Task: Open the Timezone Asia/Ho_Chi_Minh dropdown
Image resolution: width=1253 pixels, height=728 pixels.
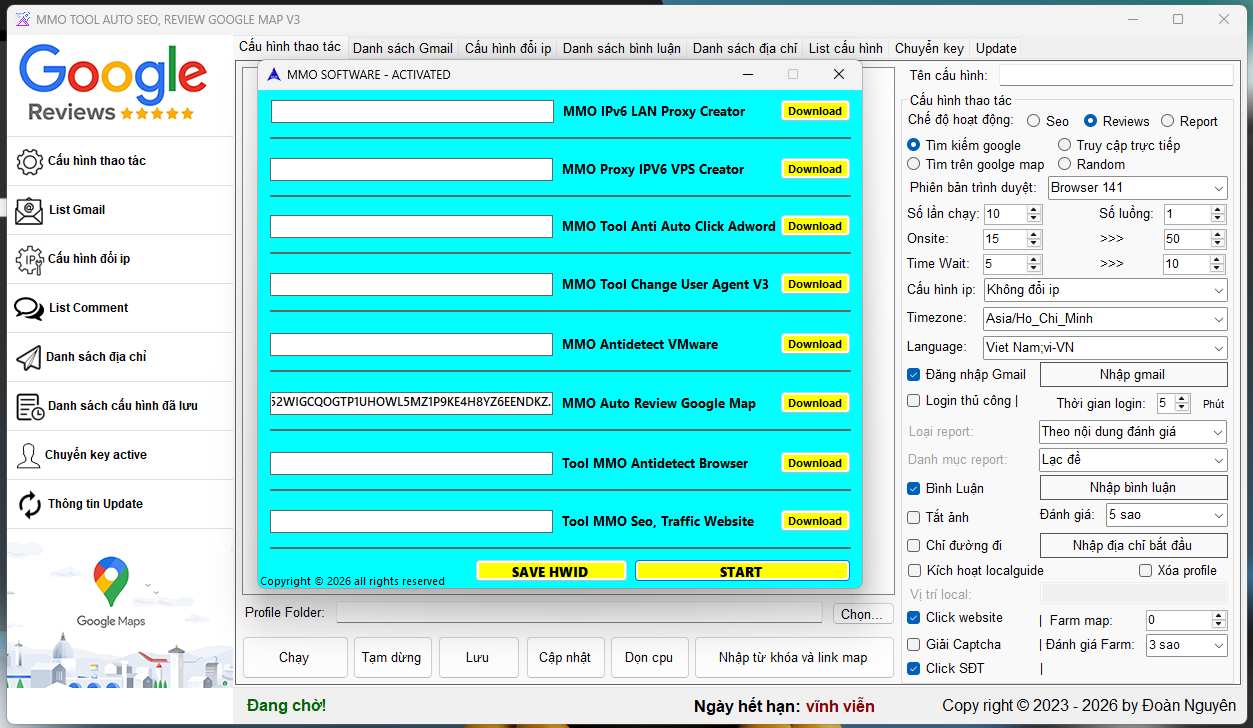Action: [1106, 319]
